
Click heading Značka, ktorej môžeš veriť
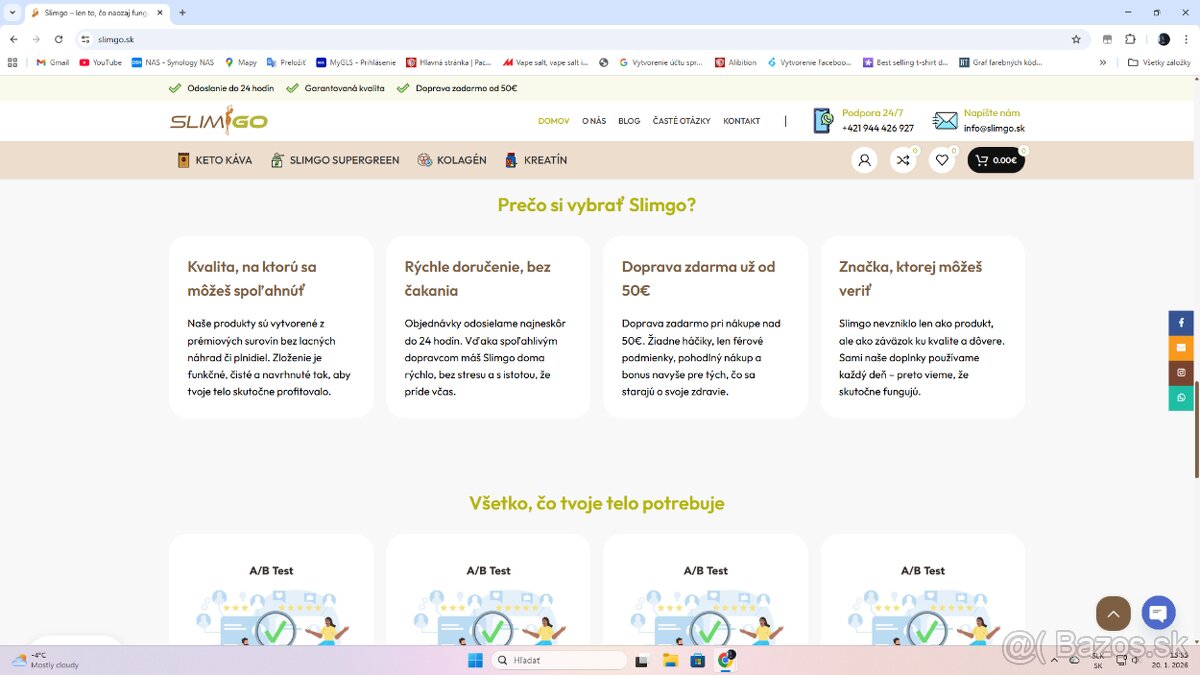click(x=911, y=279)
